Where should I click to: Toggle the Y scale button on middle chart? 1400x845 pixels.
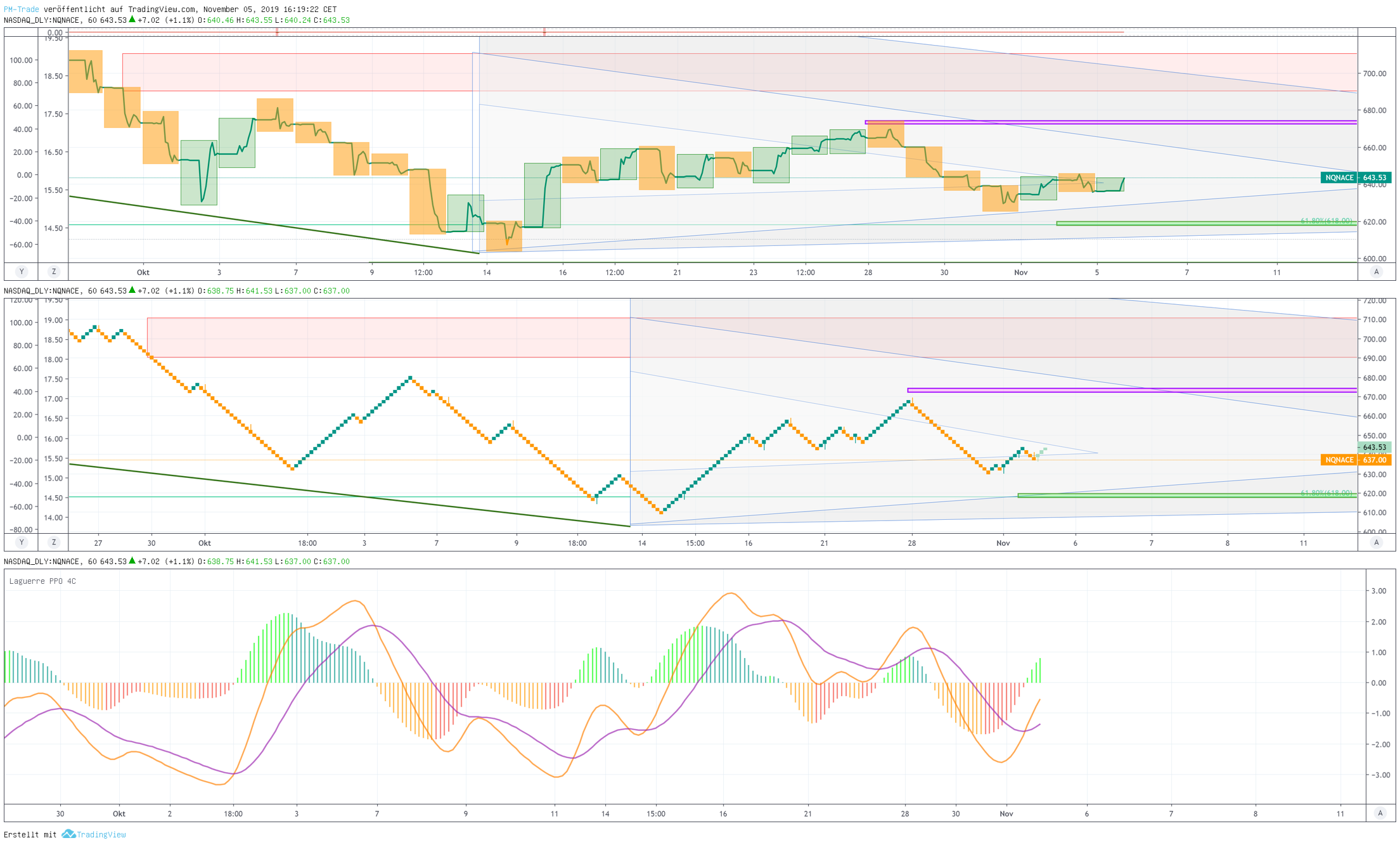pyautogui.click(x=22, y=543)
